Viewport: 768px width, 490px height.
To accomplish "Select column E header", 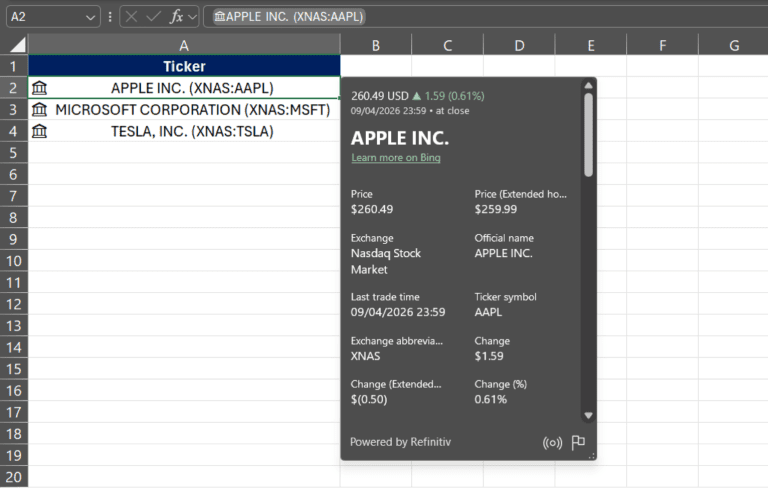I will pyautogui.click(x=591, y=45).
